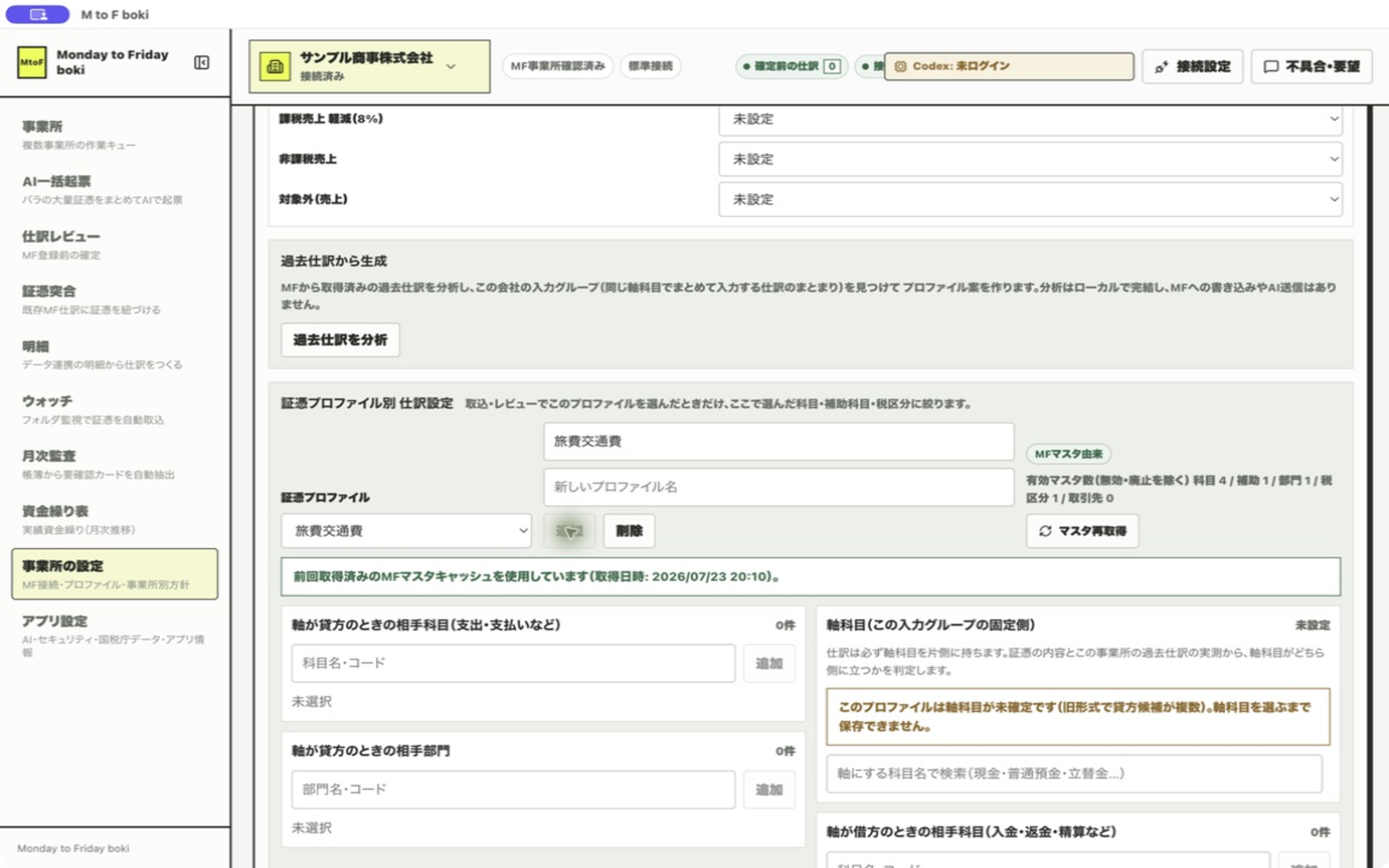The width and height of the screenshot is (1389, 868).
Task: Click the 証憑プロファイル別 仕訳設定 heading
Action: [x=367, y=404]
